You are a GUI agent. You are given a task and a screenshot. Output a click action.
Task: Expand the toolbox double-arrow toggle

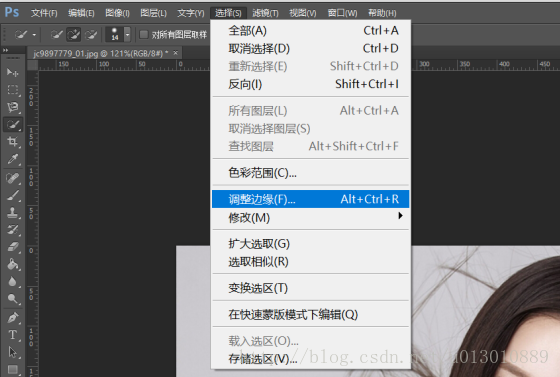(6, 50)
